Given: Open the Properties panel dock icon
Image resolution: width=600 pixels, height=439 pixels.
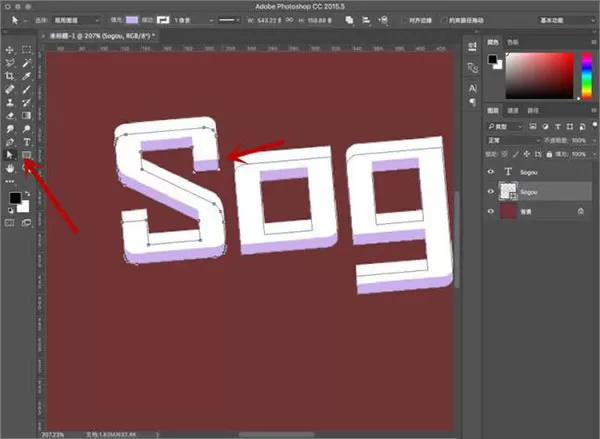Looking at the screenshot, I should [x=473, y=46].
